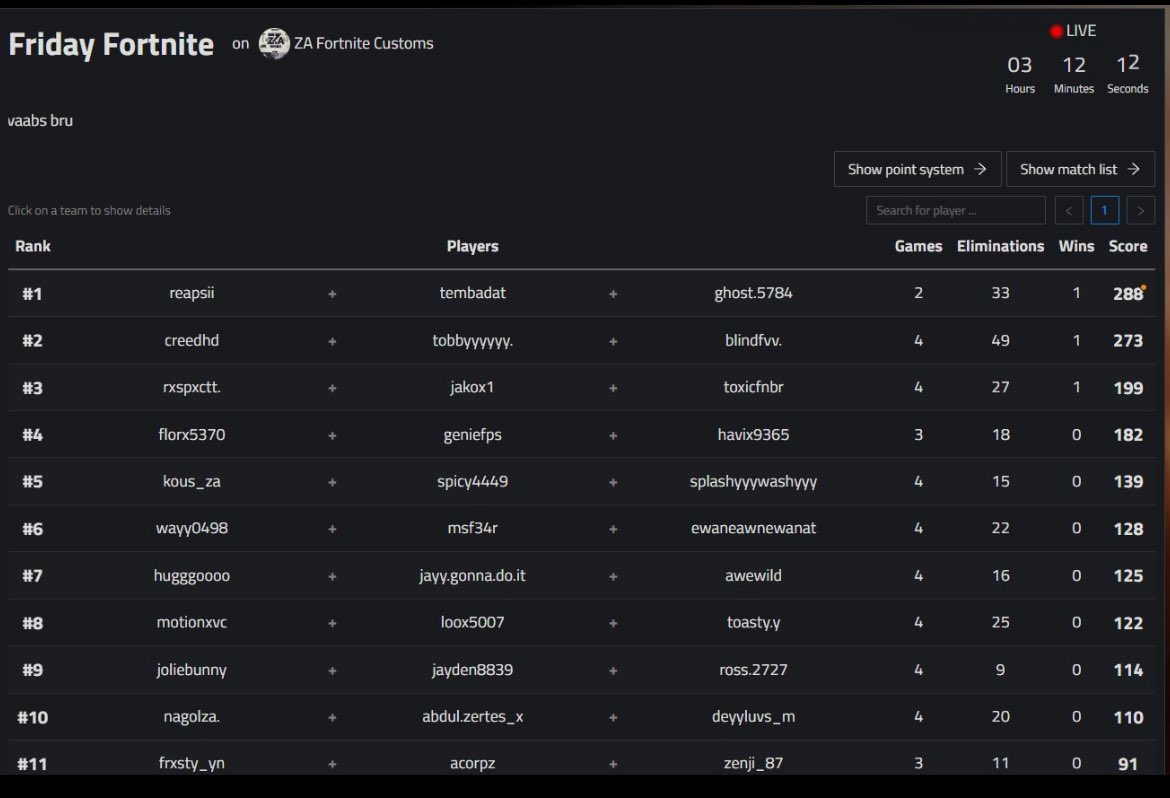Screen dimensions: 1170x798
Task: Select player hugggoooo
Action: pyautogui.click(x=192, y=576)
